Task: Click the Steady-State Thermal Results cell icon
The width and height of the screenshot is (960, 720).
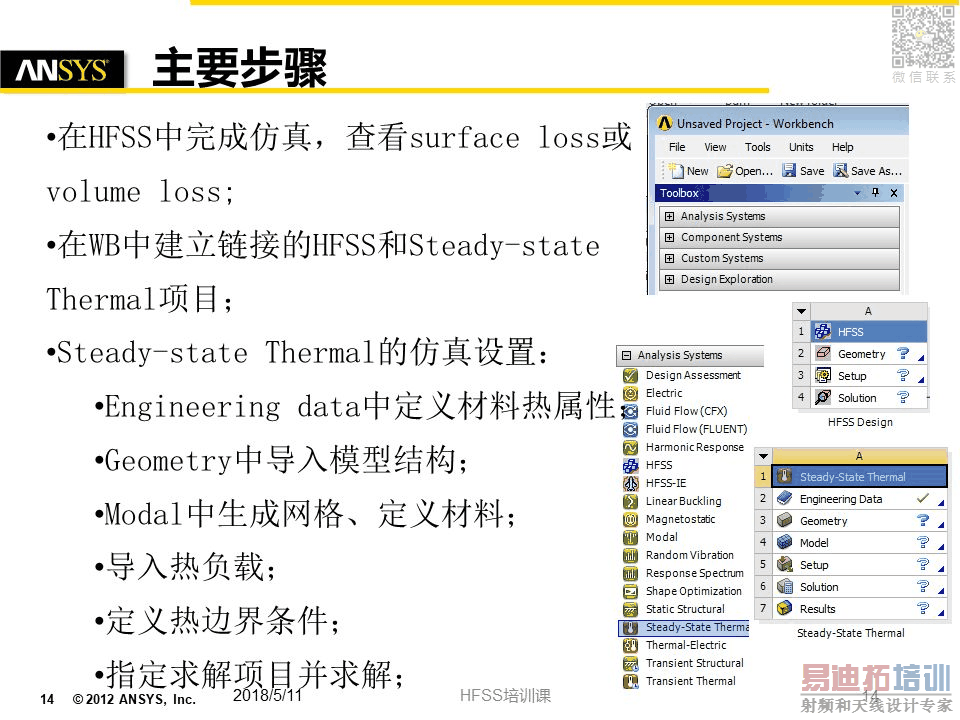Action: click(784, 609)
